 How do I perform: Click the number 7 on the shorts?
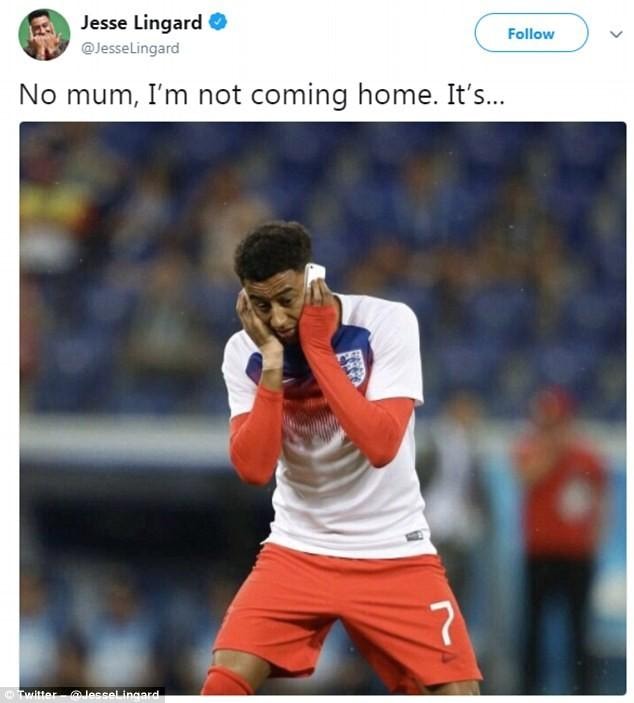(x=443, y=622)
